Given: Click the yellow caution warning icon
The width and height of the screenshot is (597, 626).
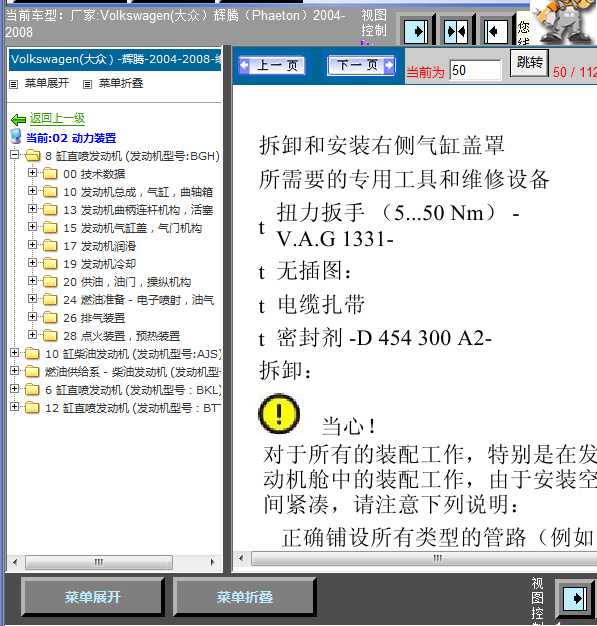Looking at the screenshot, I should pyautogui.click(x=279, y=414).
